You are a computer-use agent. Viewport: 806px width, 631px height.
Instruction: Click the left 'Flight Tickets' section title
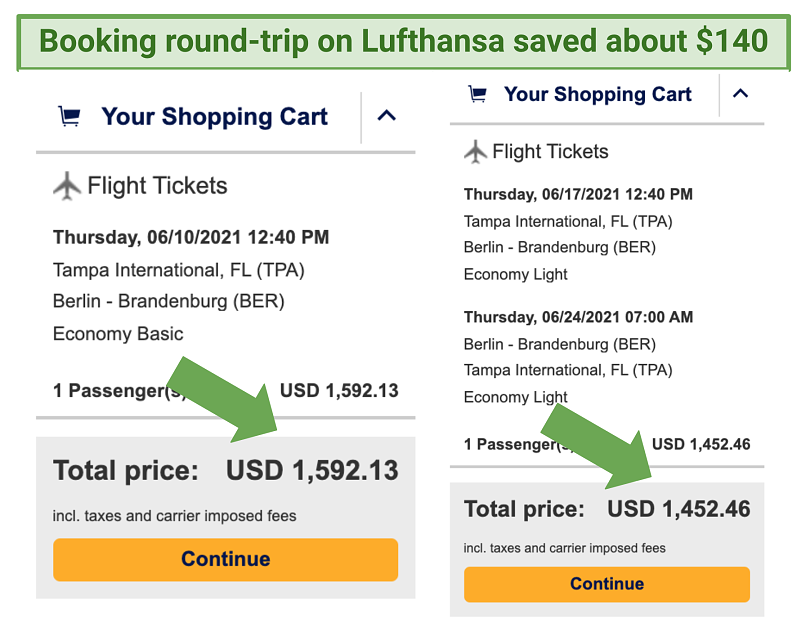(x=157, y=185)
